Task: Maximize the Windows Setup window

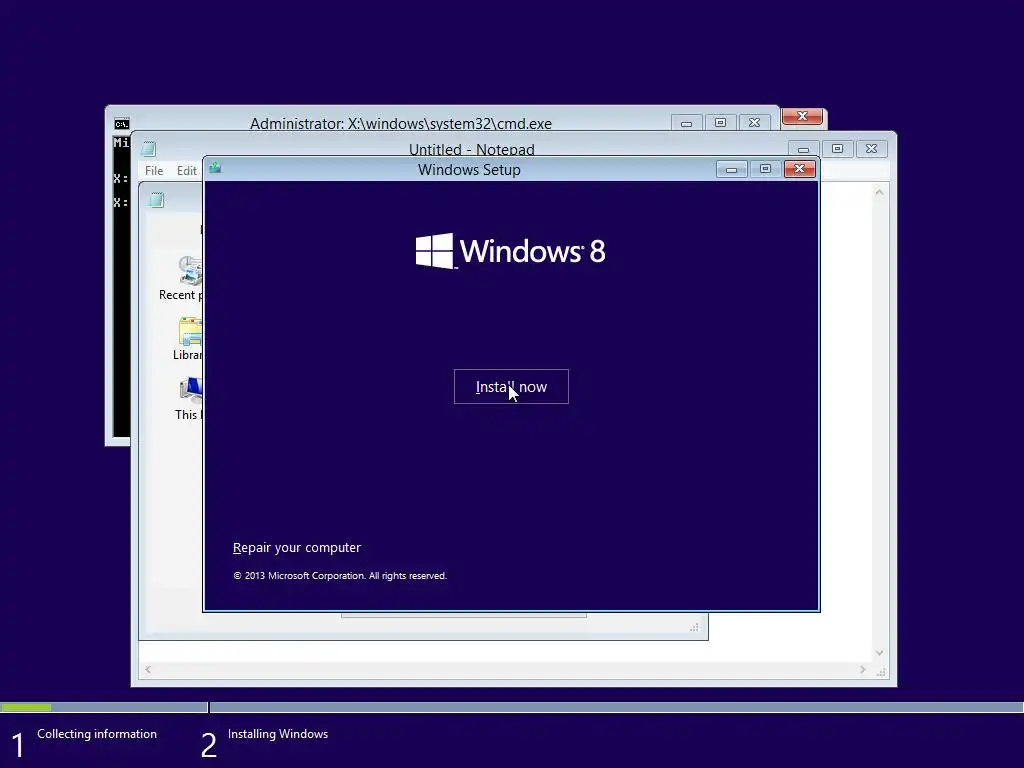Action: point(765,169)
